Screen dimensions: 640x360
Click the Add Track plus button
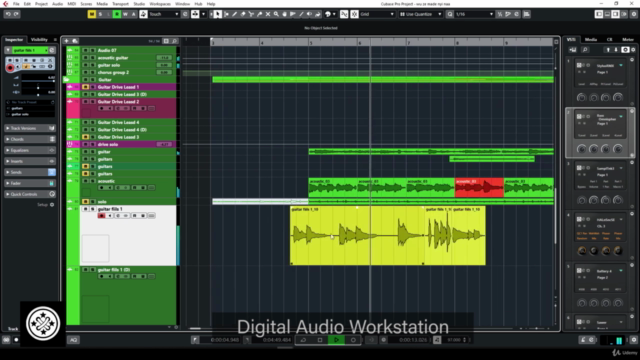point(67,41)
